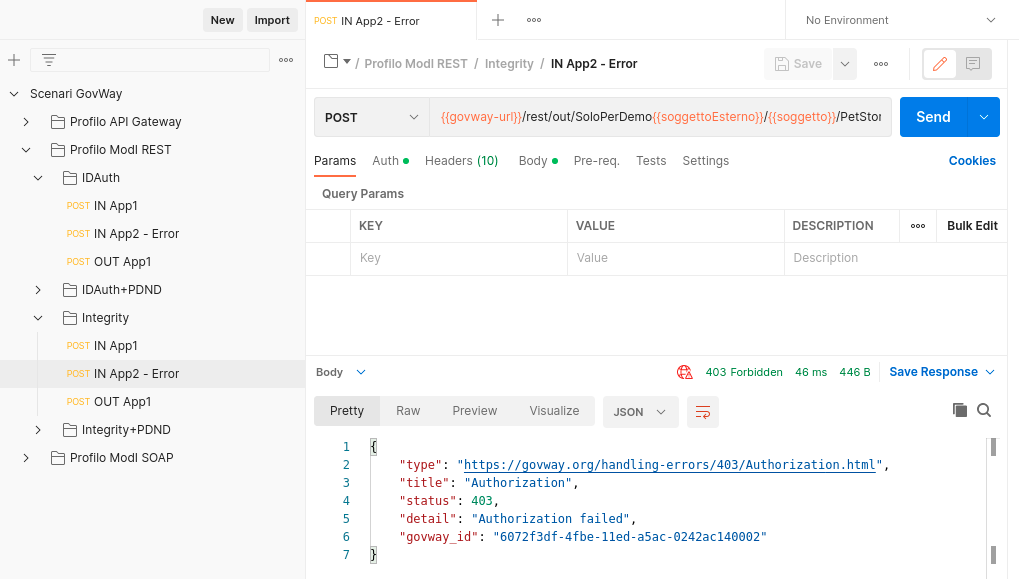
Task: Expand the Profilo ModI SOAP folder arrow
Action: (26, 458)
